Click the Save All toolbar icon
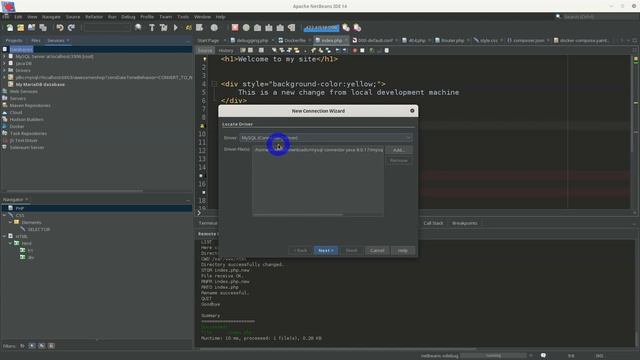Image resolution: width=640 pixels, height=360 pixels. click(43, 28)
